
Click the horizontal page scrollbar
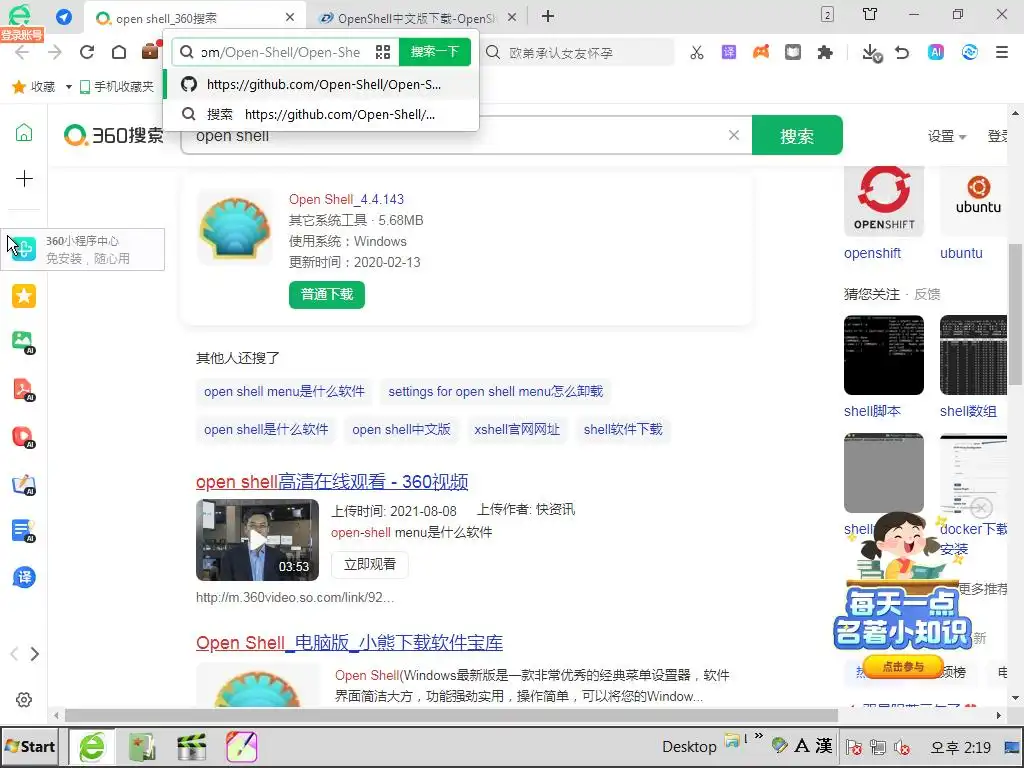point(451,716)
